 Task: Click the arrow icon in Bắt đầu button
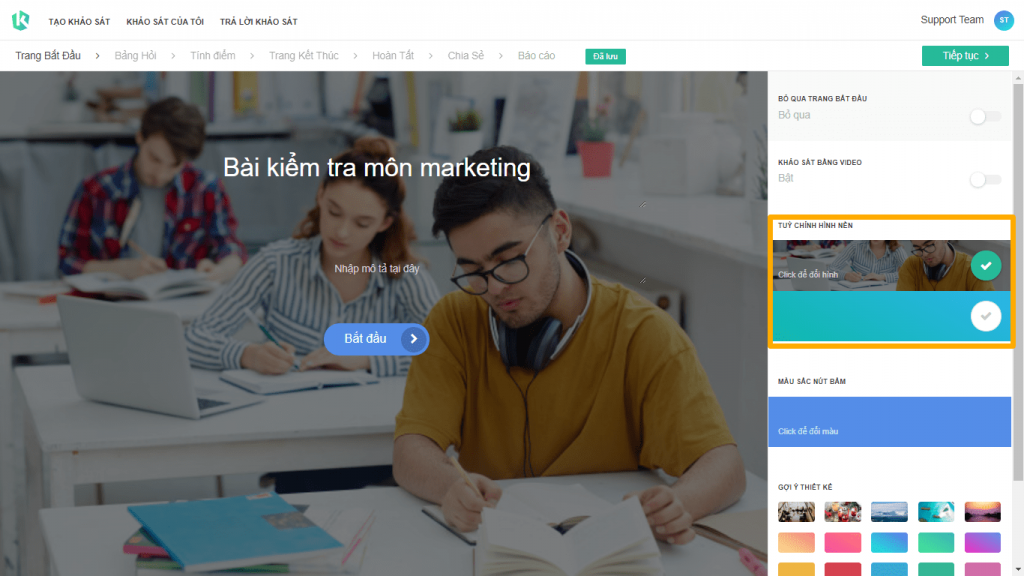[x=413, y=339]
